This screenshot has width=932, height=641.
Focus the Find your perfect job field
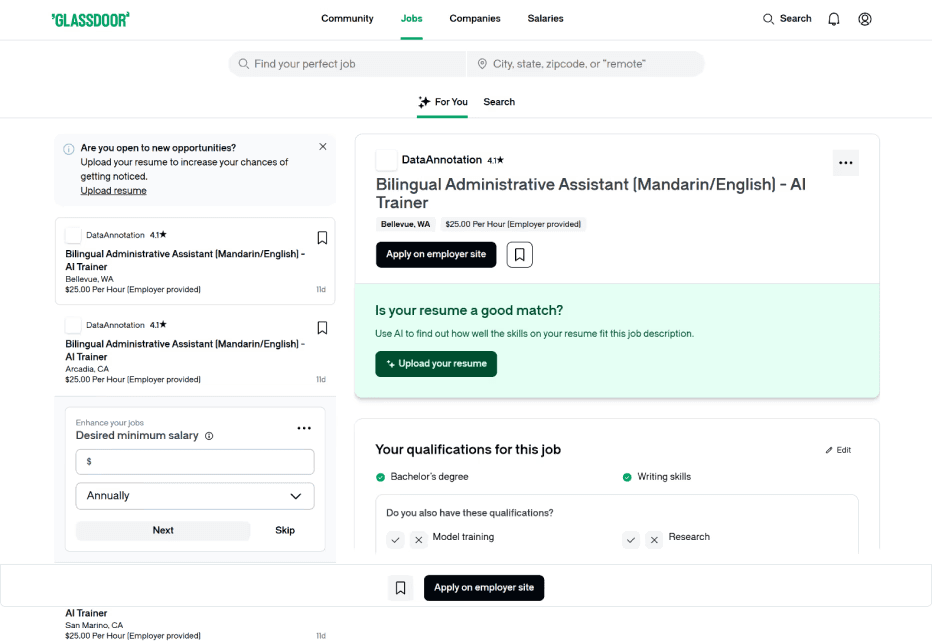click(x=348, y=64)
